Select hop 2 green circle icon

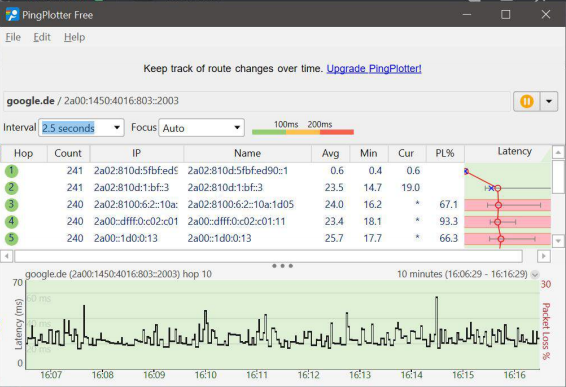tap(11, 187)
